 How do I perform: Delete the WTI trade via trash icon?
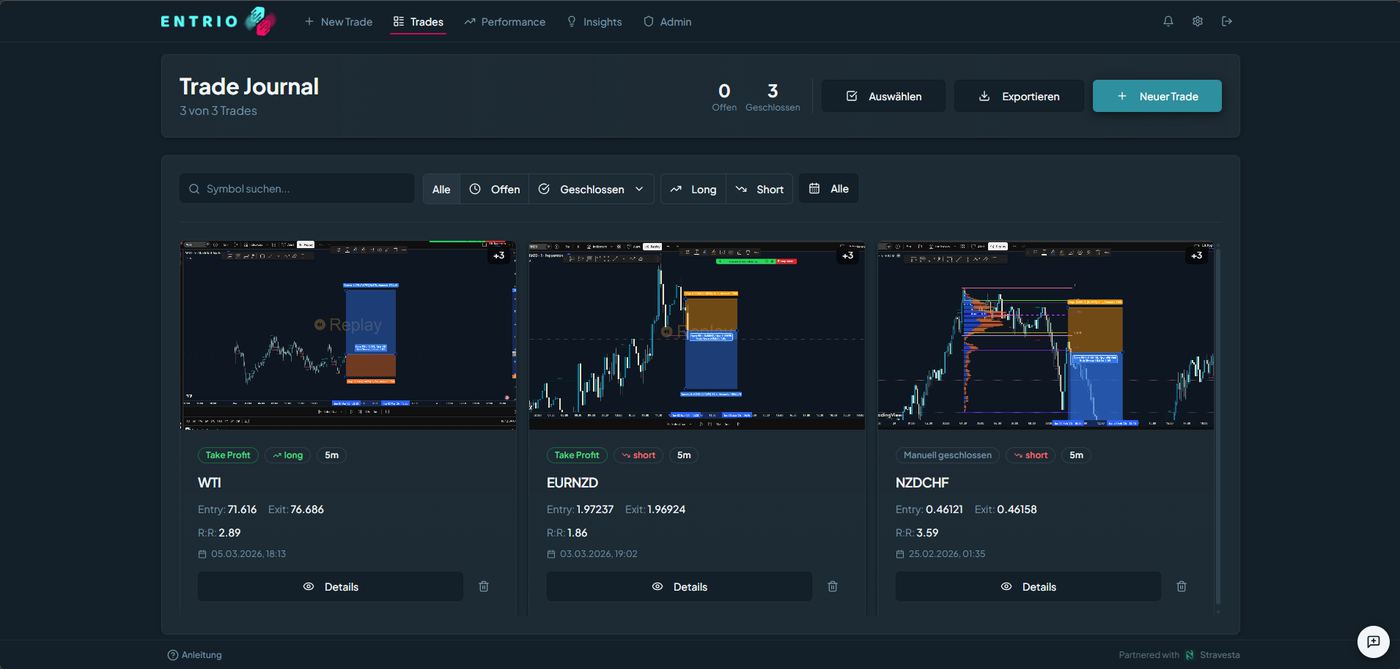(484, 586)
